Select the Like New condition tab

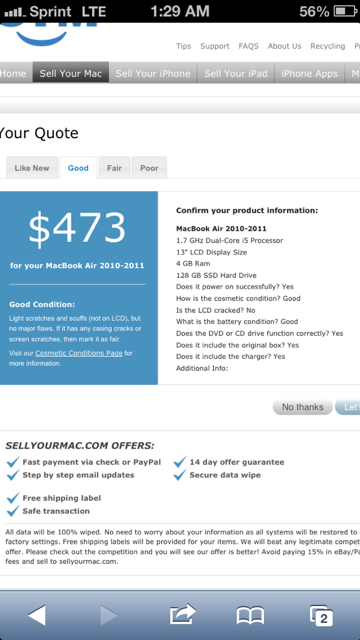(32, 168)
